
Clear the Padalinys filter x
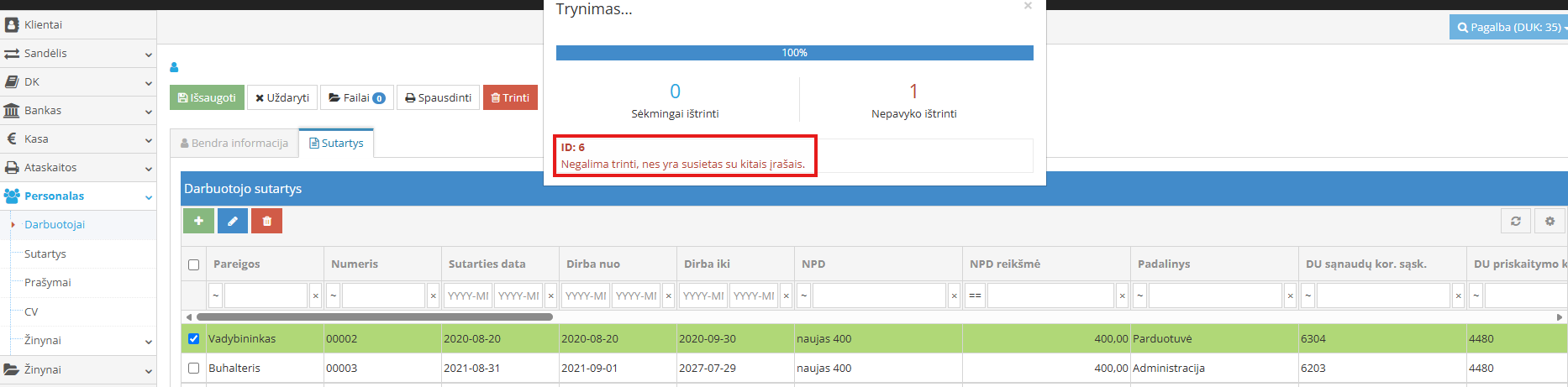pyautogui.click(x=1291, y=295)
